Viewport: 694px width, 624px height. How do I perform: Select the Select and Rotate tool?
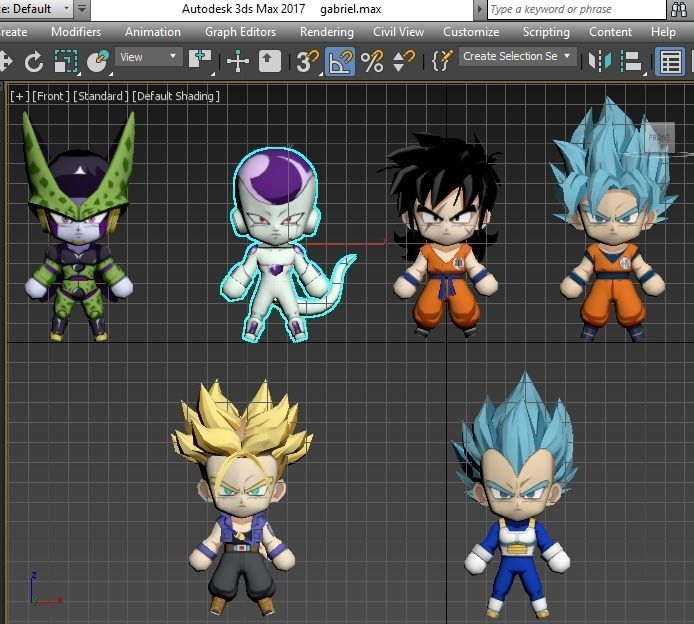(34, 62)
